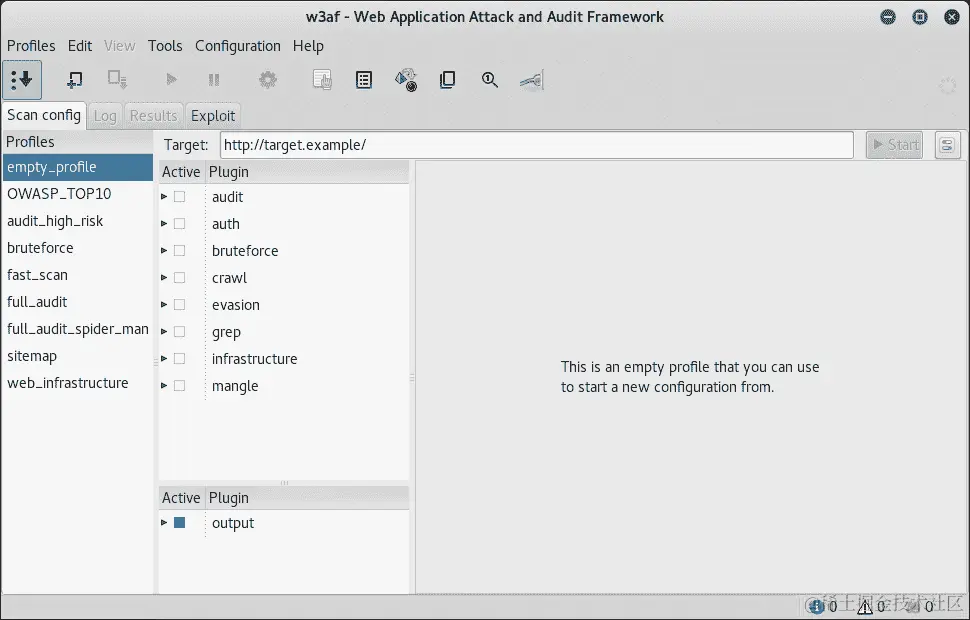The width and height of the screenshot is (970, 620).
Task: Open the Help menu
Action: coord(308,46)
